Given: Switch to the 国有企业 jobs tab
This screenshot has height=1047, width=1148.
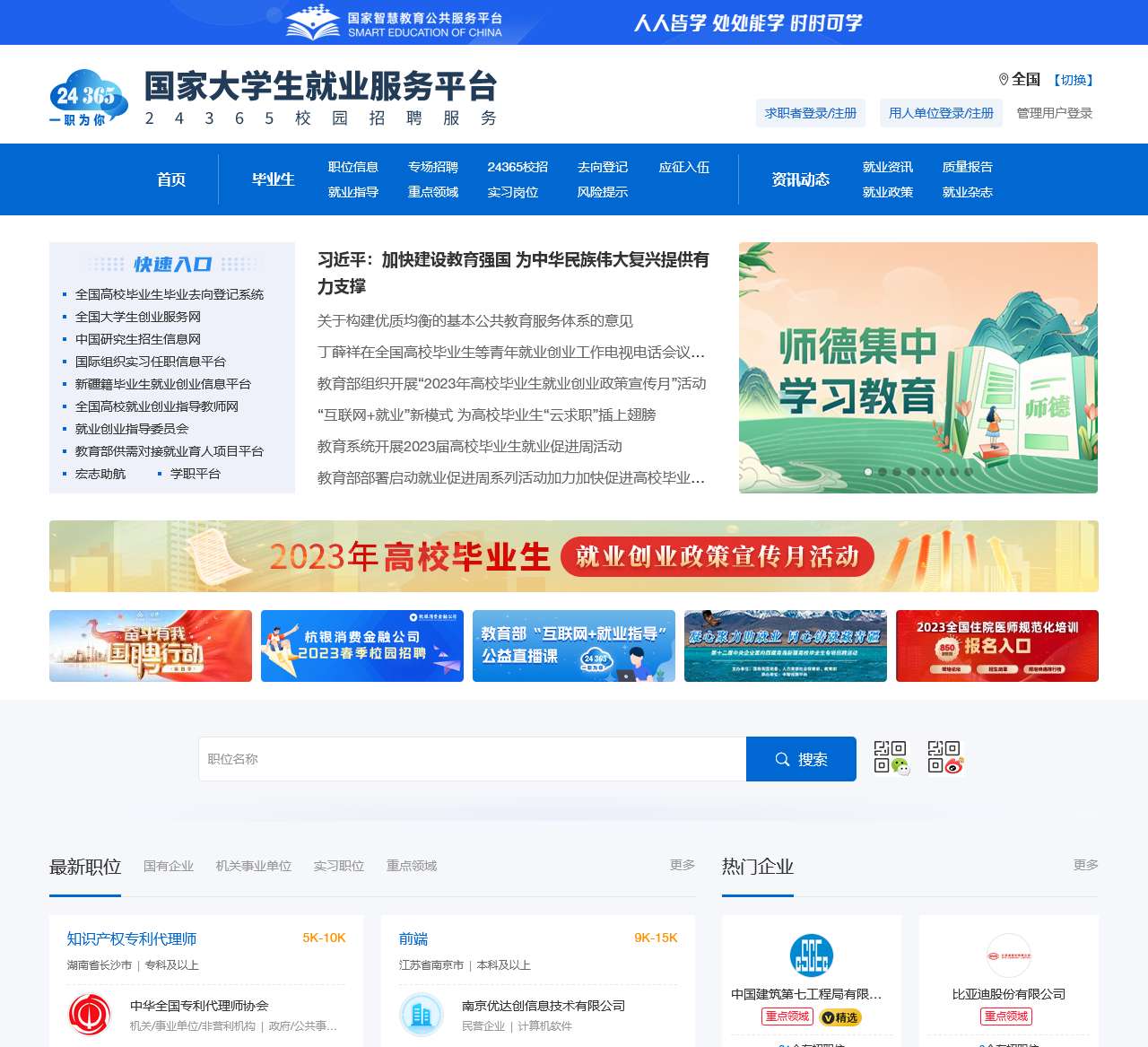Looking at the screenshot, I should [x=169, y=866].
